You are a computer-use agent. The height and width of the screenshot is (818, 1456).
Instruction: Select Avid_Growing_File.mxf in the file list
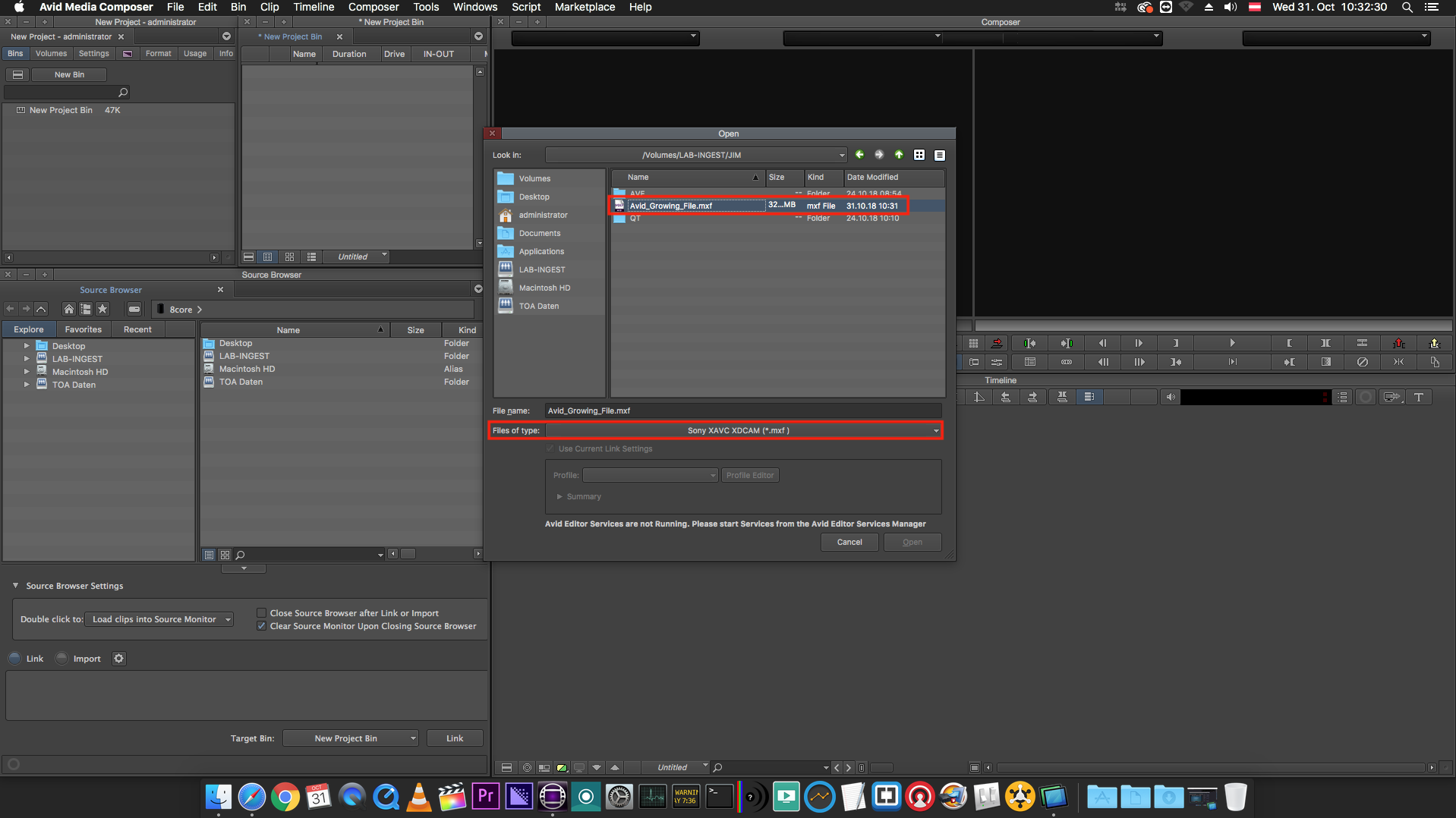pos(778,206)
